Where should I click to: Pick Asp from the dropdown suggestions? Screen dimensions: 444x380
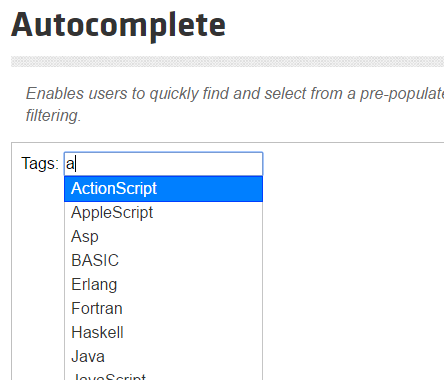[x=163, y=237]
